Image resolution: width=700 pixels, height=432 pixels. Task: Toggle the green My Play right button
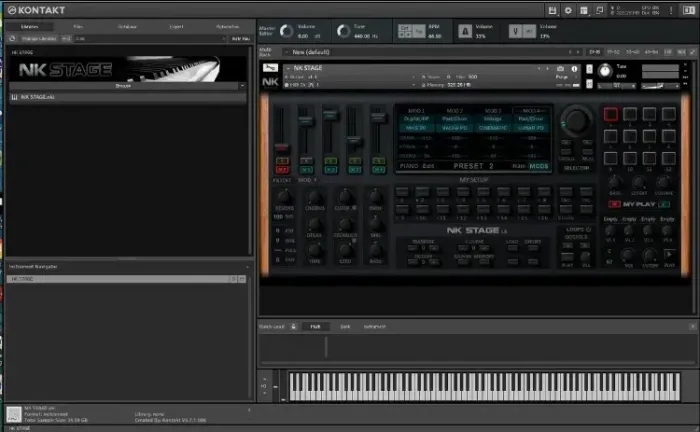coord(664,204)
